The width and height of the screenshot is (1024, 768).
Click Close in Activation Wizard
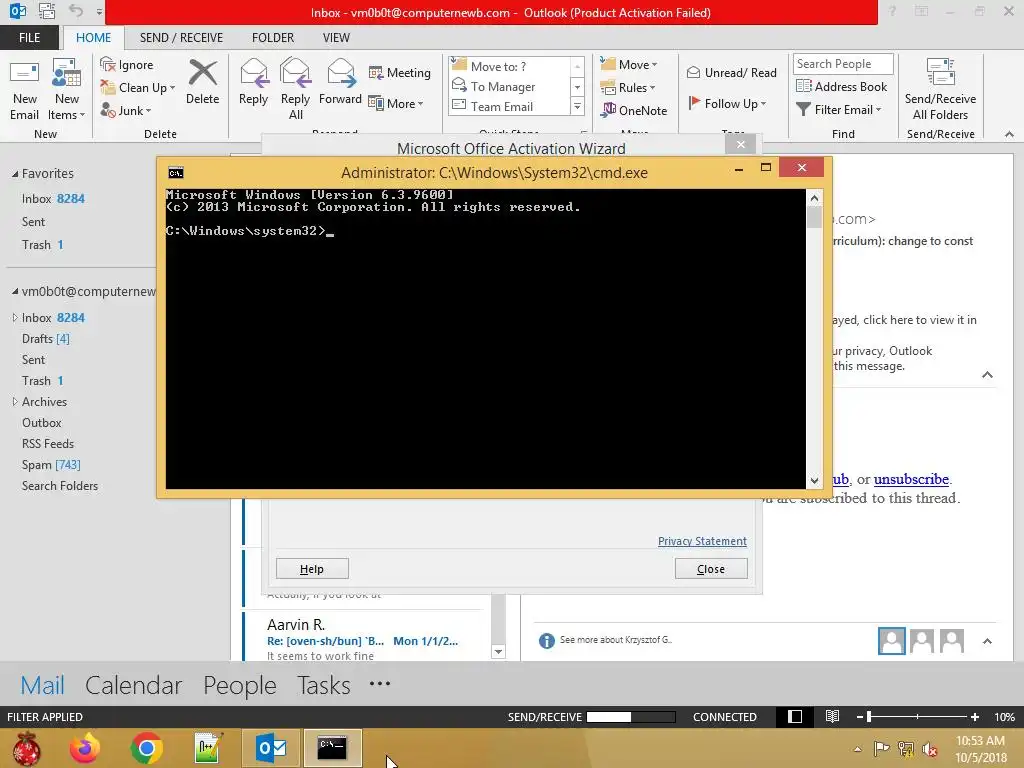click(711, 569)
